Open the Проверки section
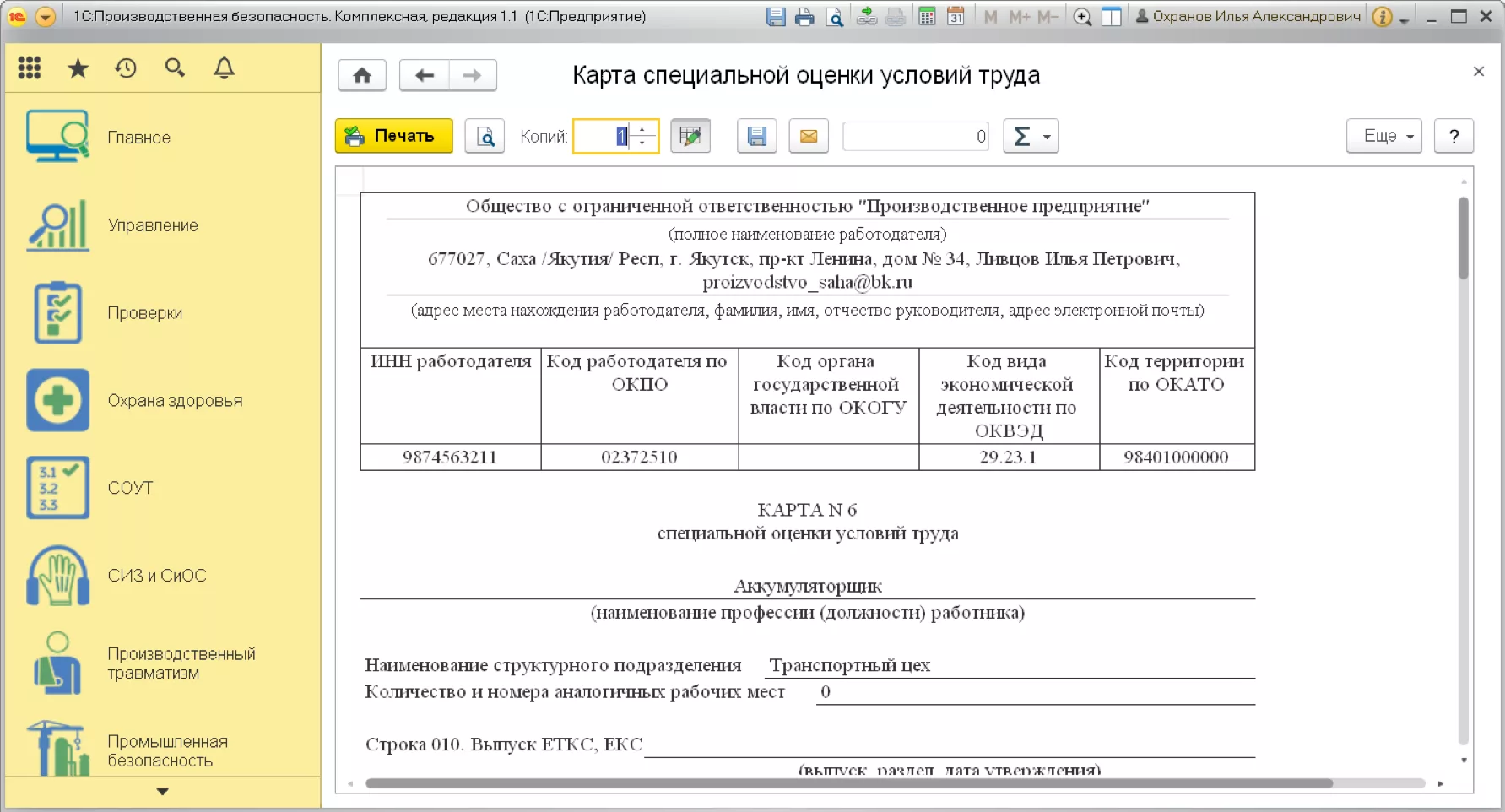Image resolution: width=1505 pixels, height=812 pixels. tap(163, 313)
